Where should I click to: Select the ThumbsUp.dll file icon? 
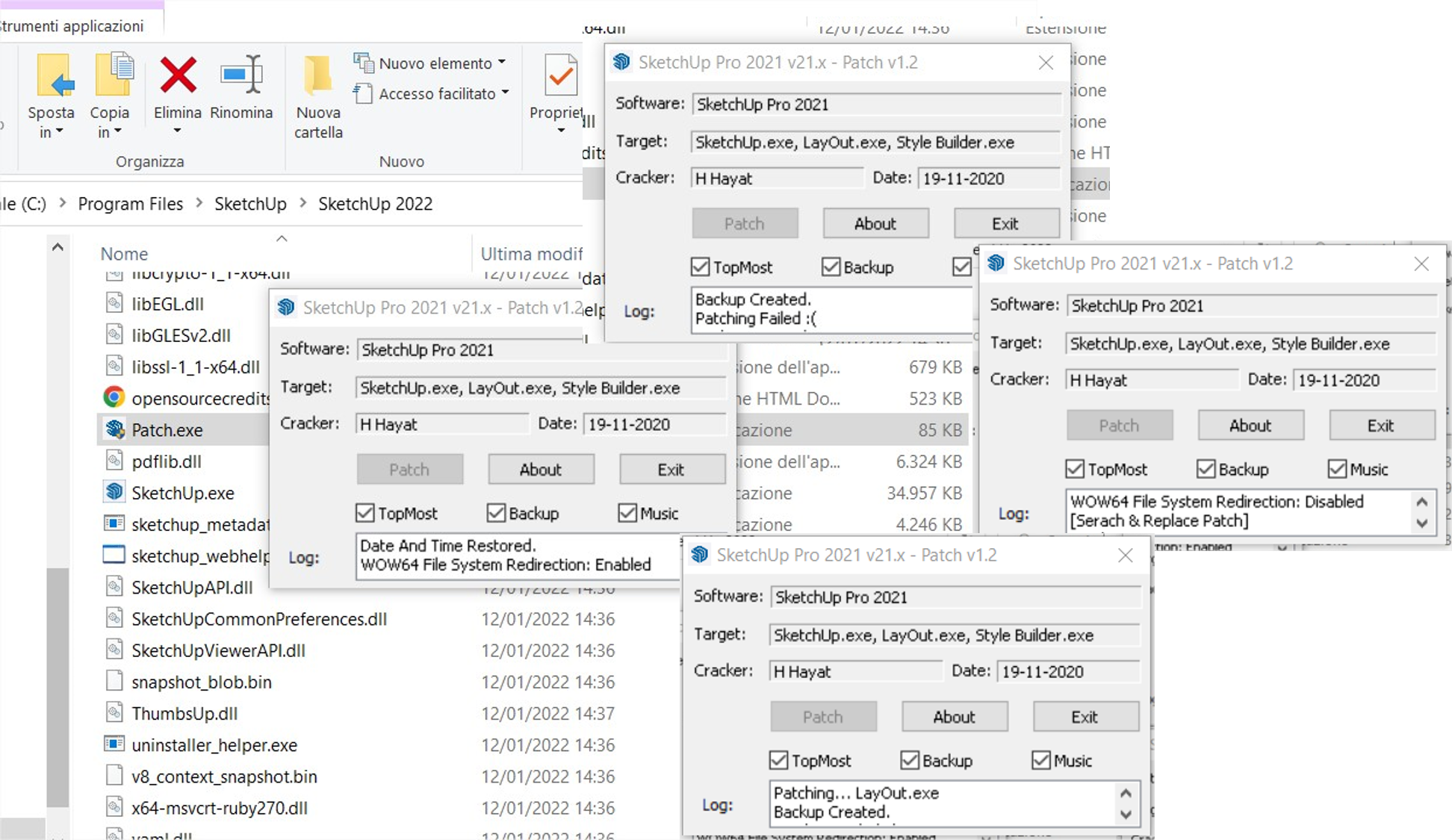pyautogui.click(x=114, y=712)
